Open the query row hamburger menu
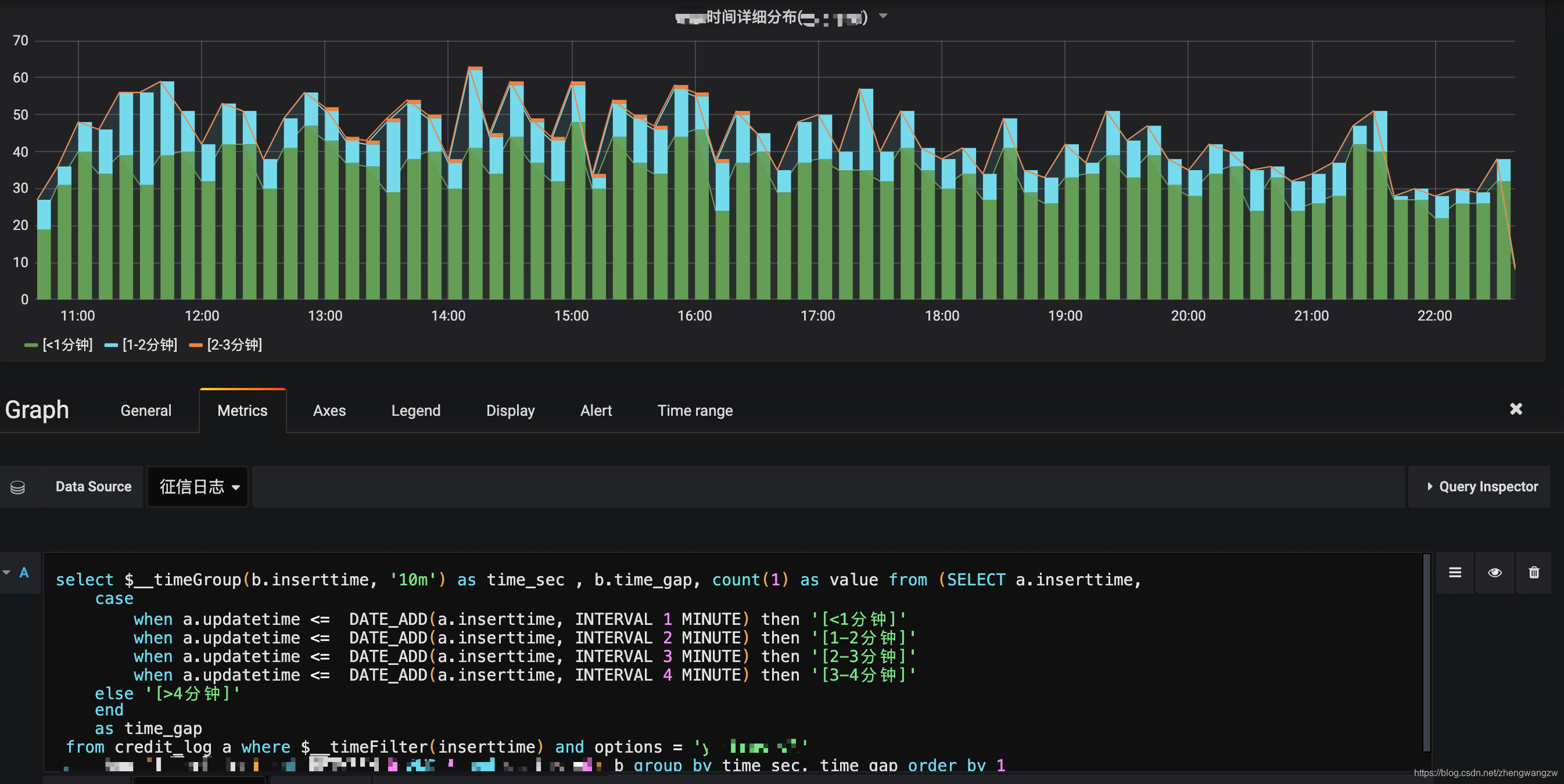 click(x=1455, y=572)
